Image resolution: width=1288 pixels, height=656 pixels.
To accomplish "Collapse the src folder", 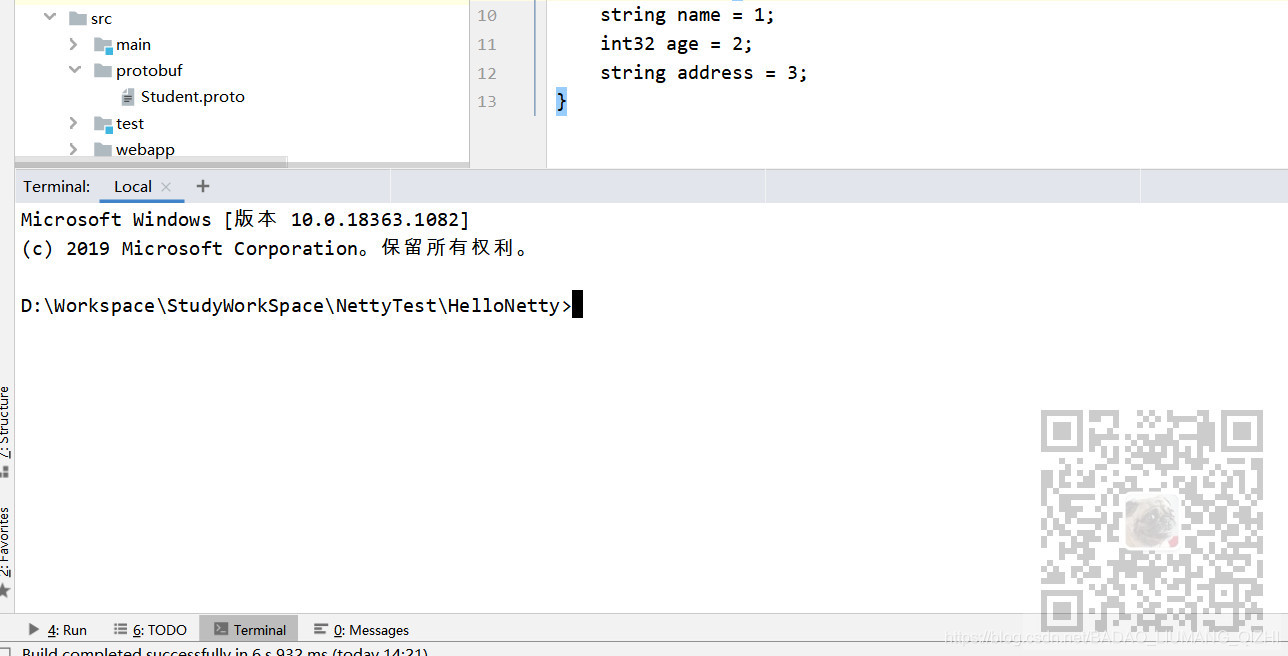I will (x=49, y=17).
